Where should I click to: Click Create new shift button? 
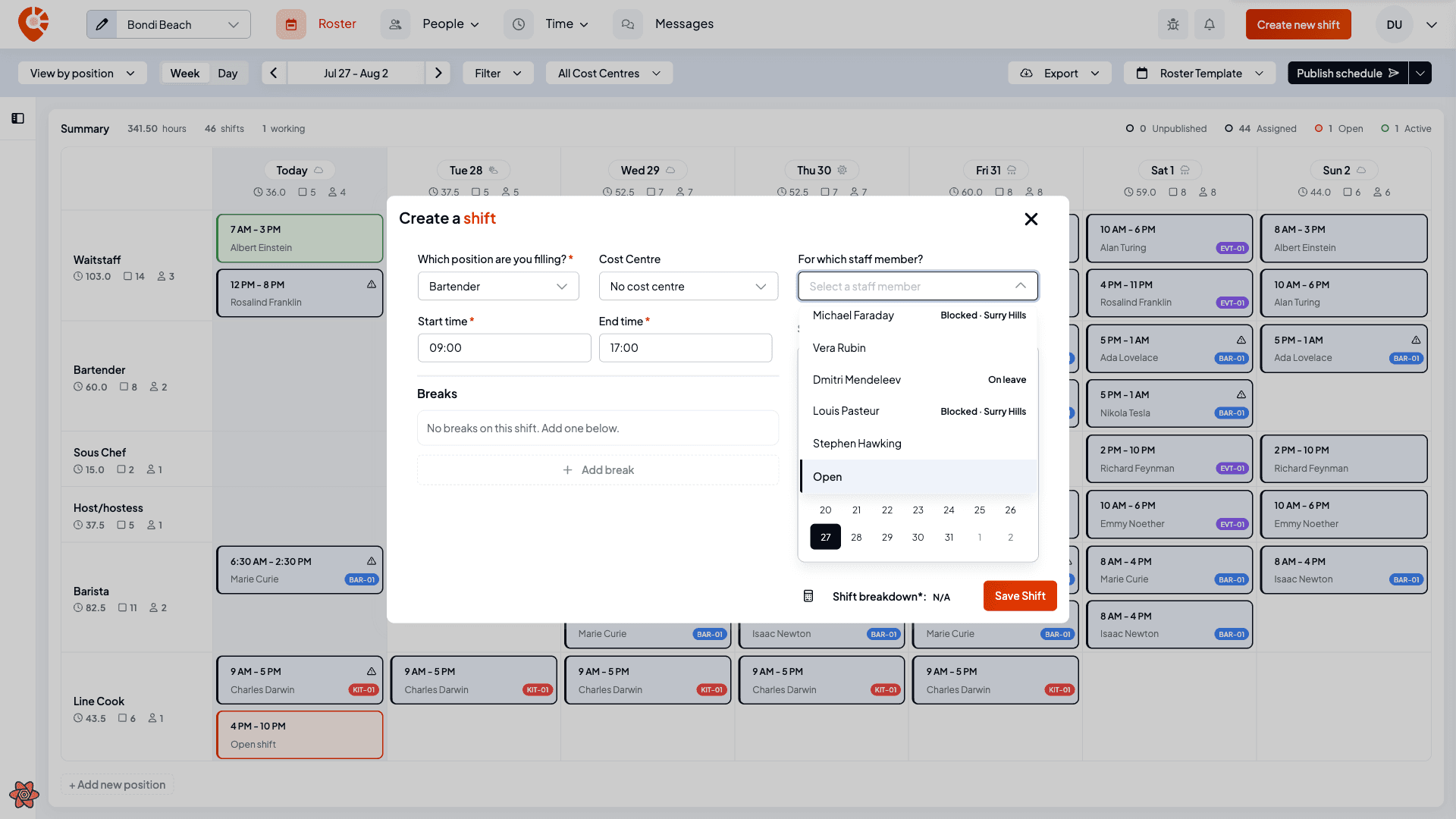(1298, 24)
